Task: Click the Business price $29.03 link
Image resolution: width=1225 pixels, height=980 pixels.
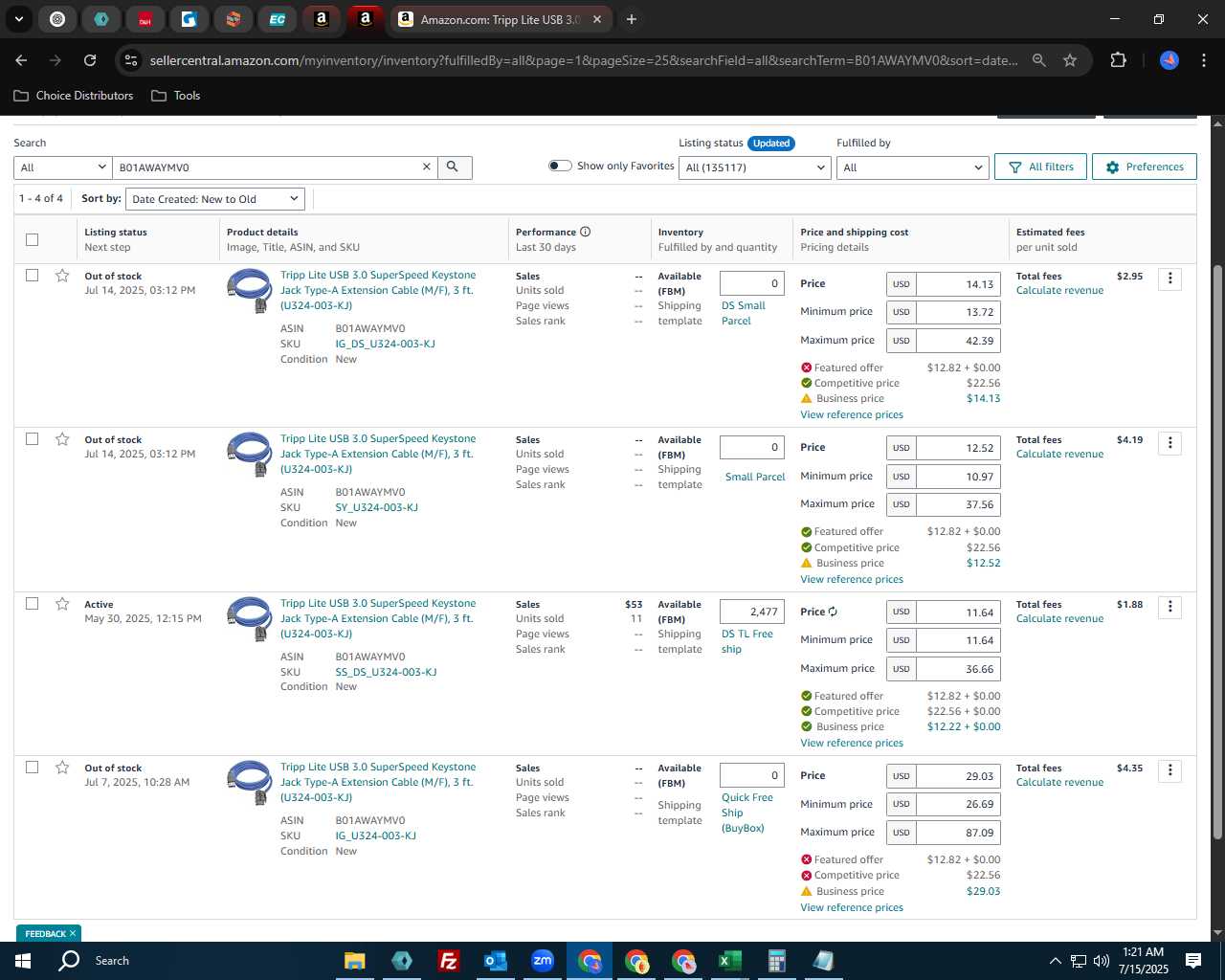Action: [983, 891]
